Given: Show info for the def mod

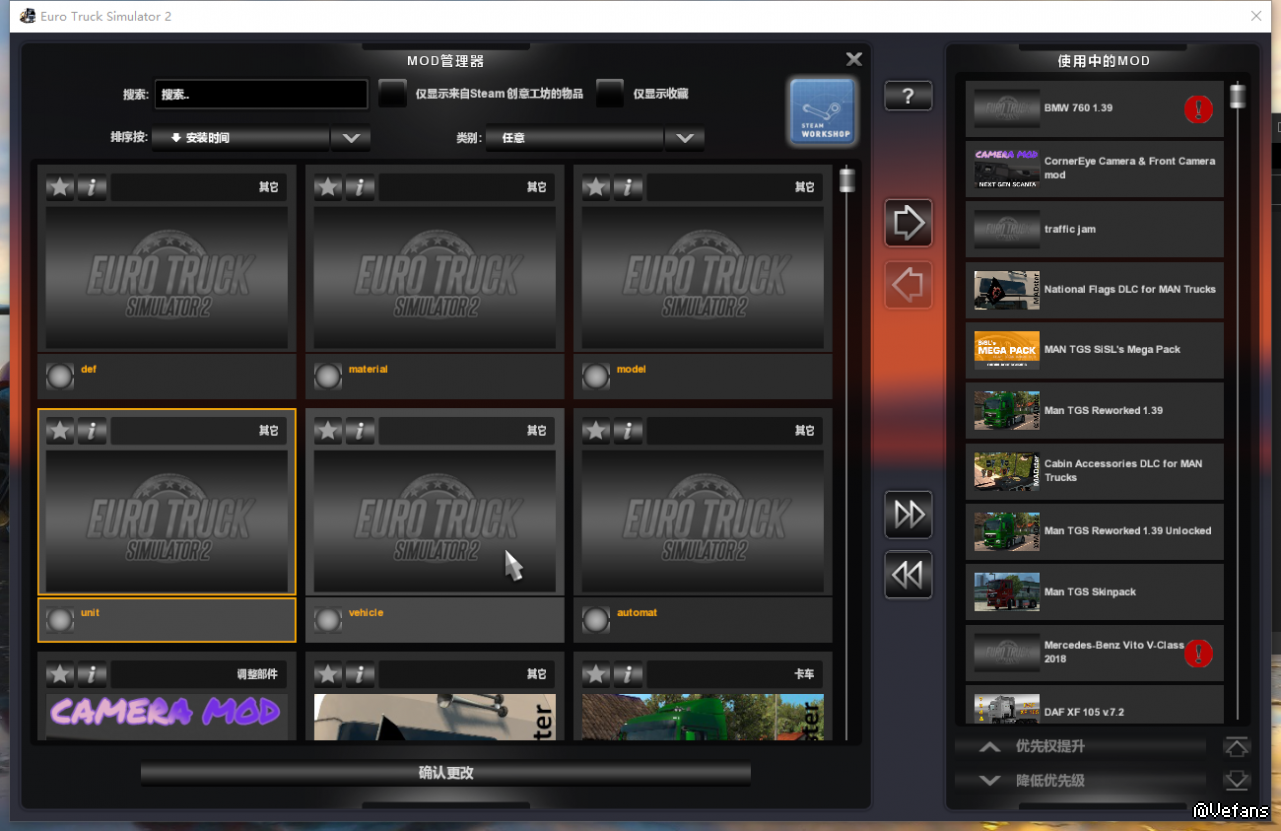Looking at the screenshot, I should point(92,187).
